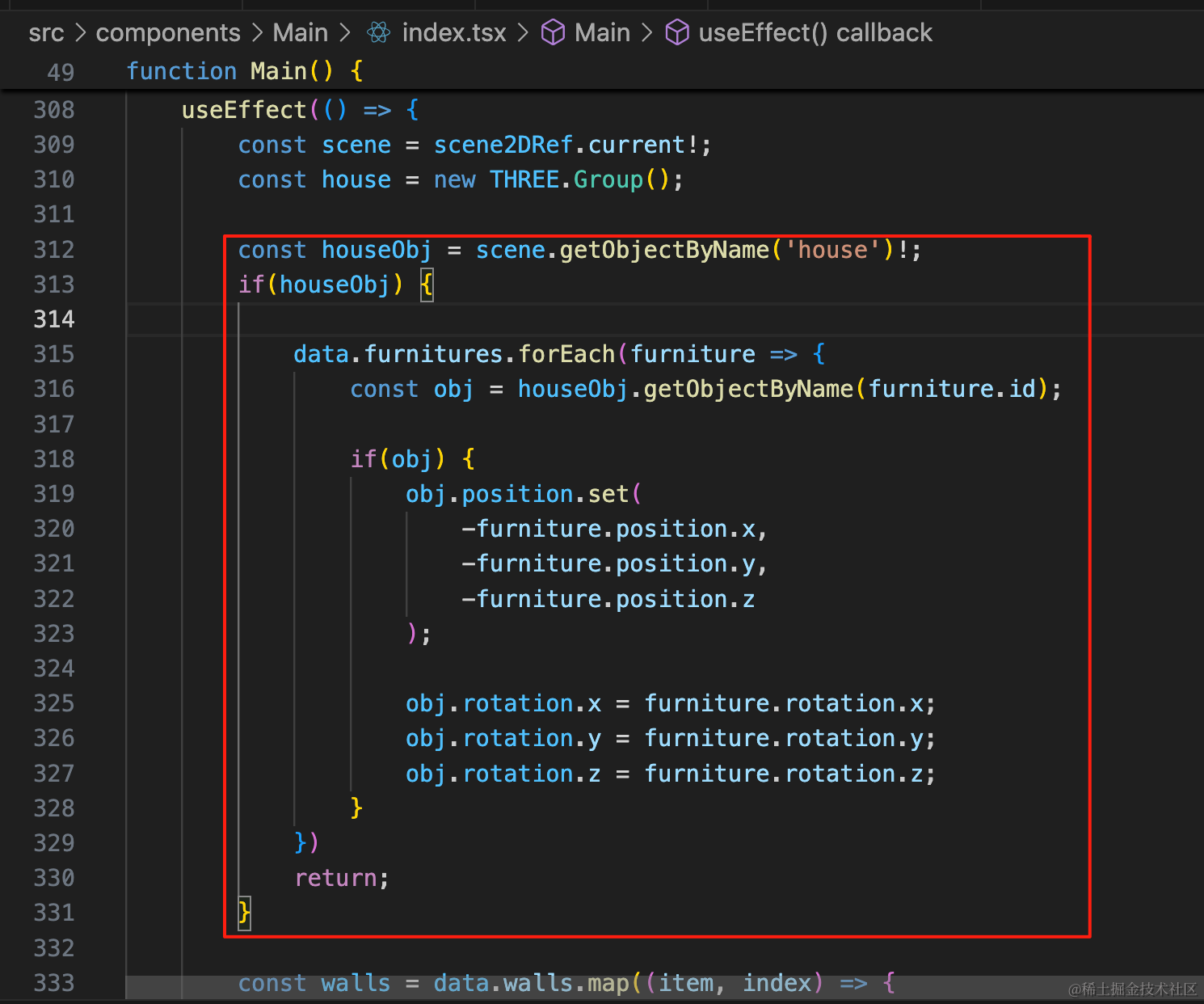The image size is (1204, 1004).
Task: Click the opening brace on line 313
Action: (427, 285)
